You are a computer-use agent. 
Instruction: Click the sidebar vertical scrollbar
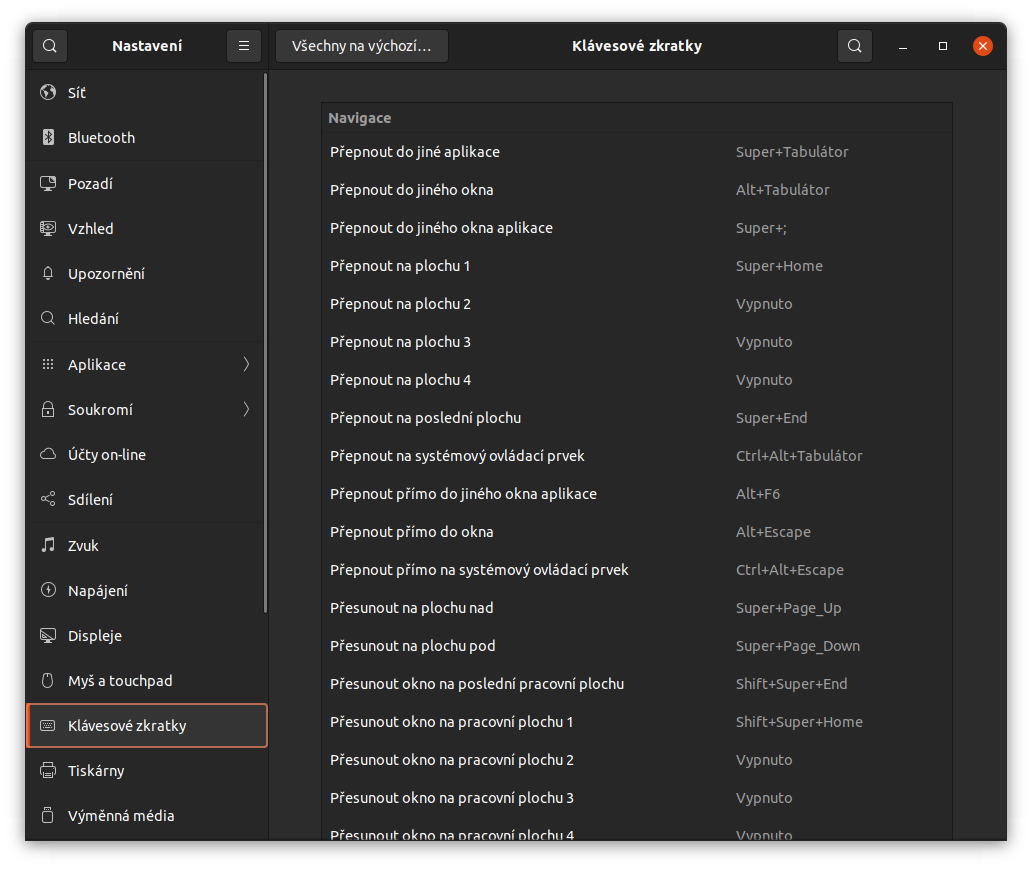tap(265, 340)
